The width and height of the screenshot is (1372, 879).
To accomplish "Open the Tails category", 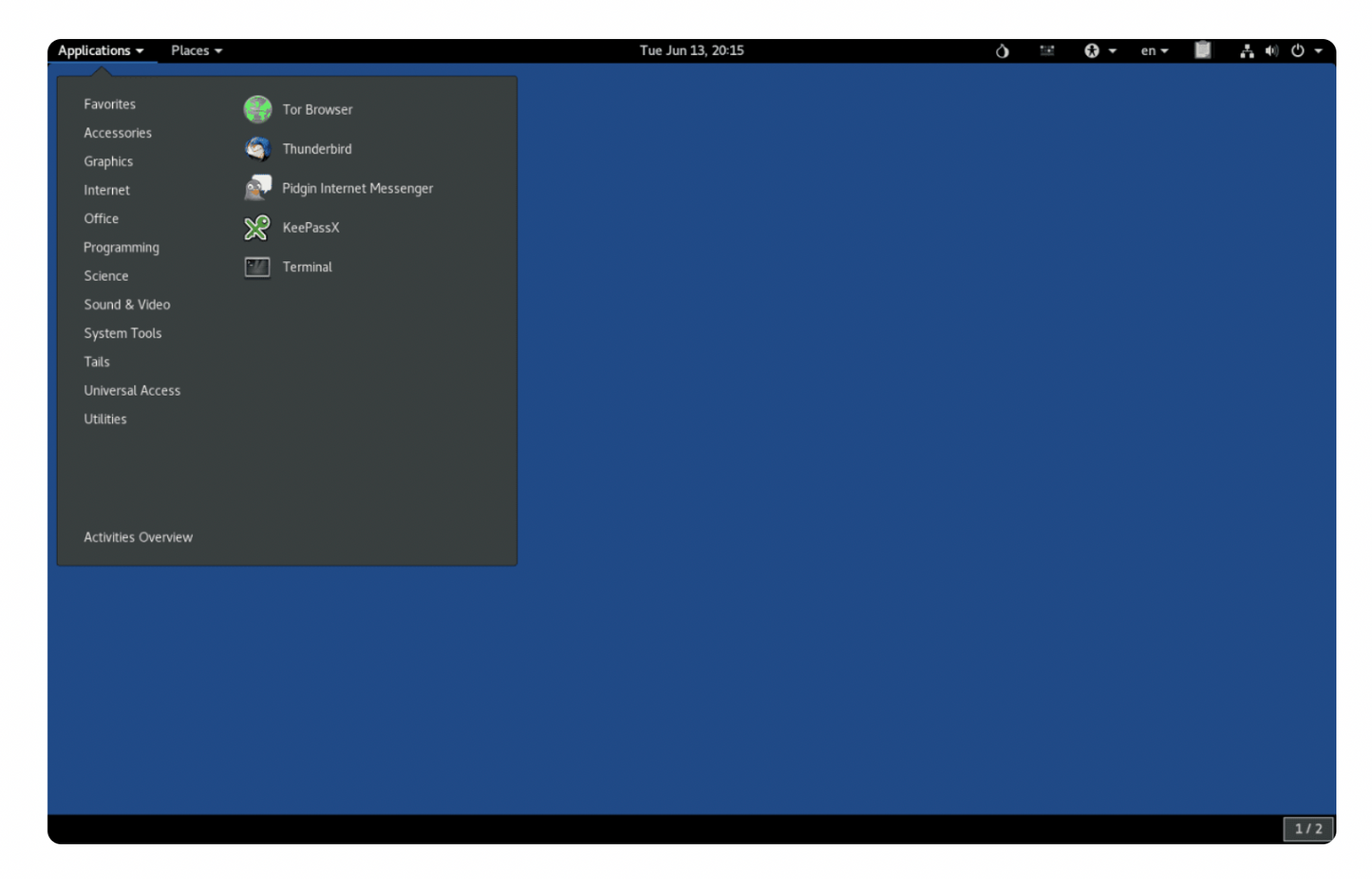I will (97, 362).
